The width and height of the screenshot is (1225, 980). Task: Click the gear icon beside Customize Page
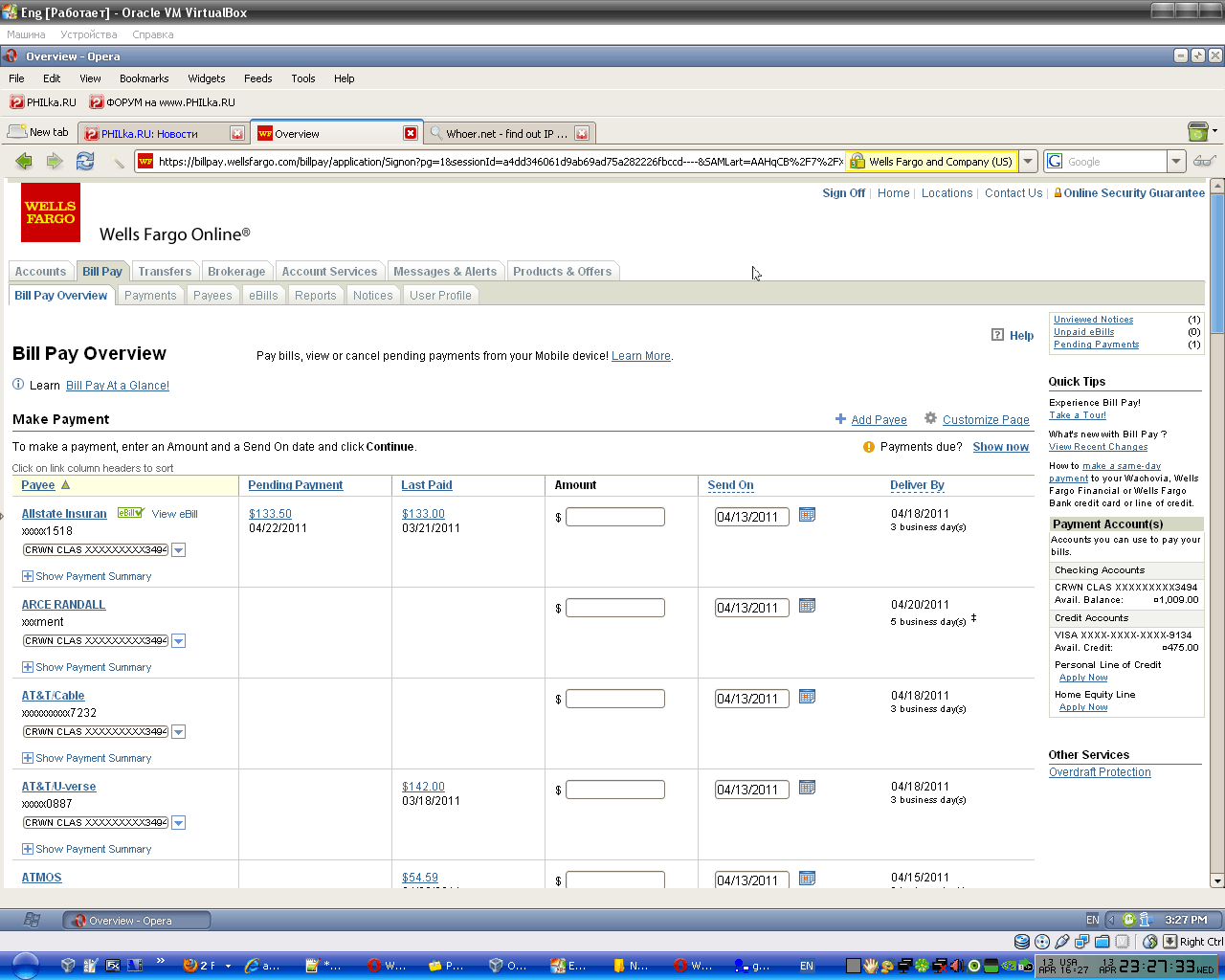tap(930, 418)
